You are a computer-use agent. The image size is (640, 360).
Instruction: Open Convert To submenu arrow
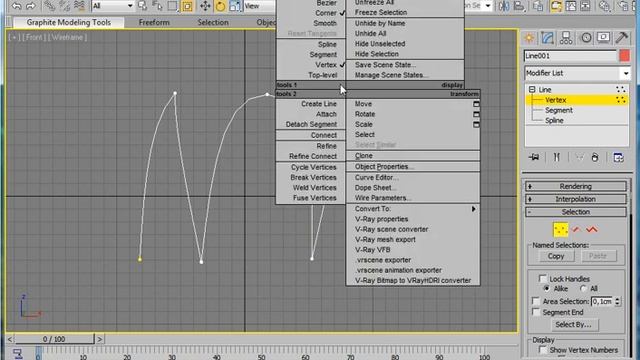[473, 209]
